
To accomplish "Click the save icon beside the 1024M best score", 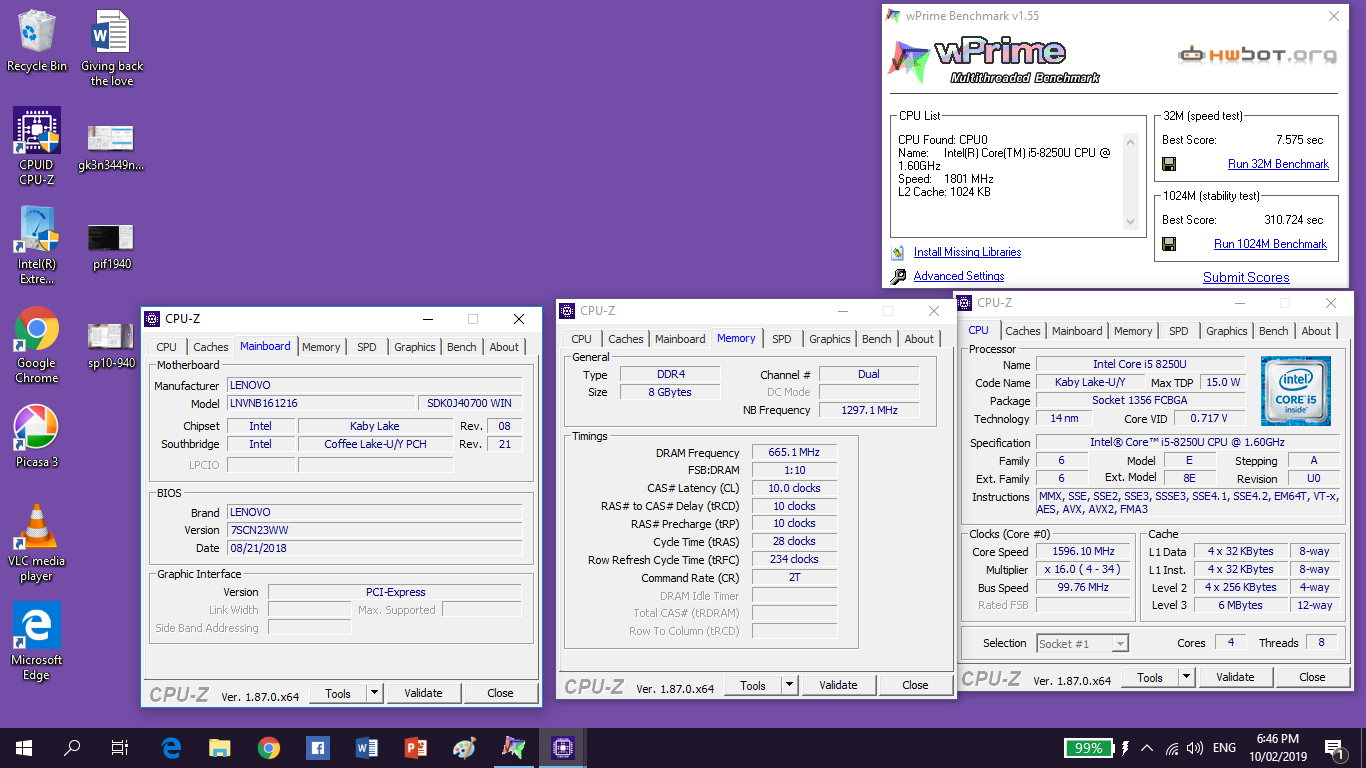I will point(1169,244).
